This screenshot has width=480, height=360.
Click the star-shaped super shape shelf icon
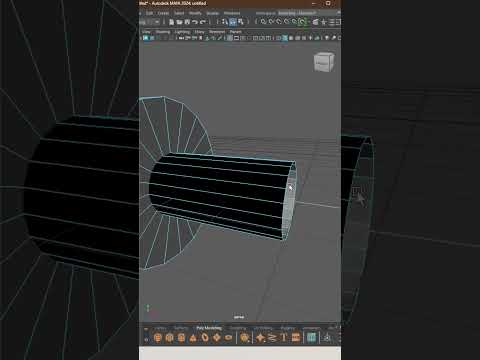(x=260, y=338)
